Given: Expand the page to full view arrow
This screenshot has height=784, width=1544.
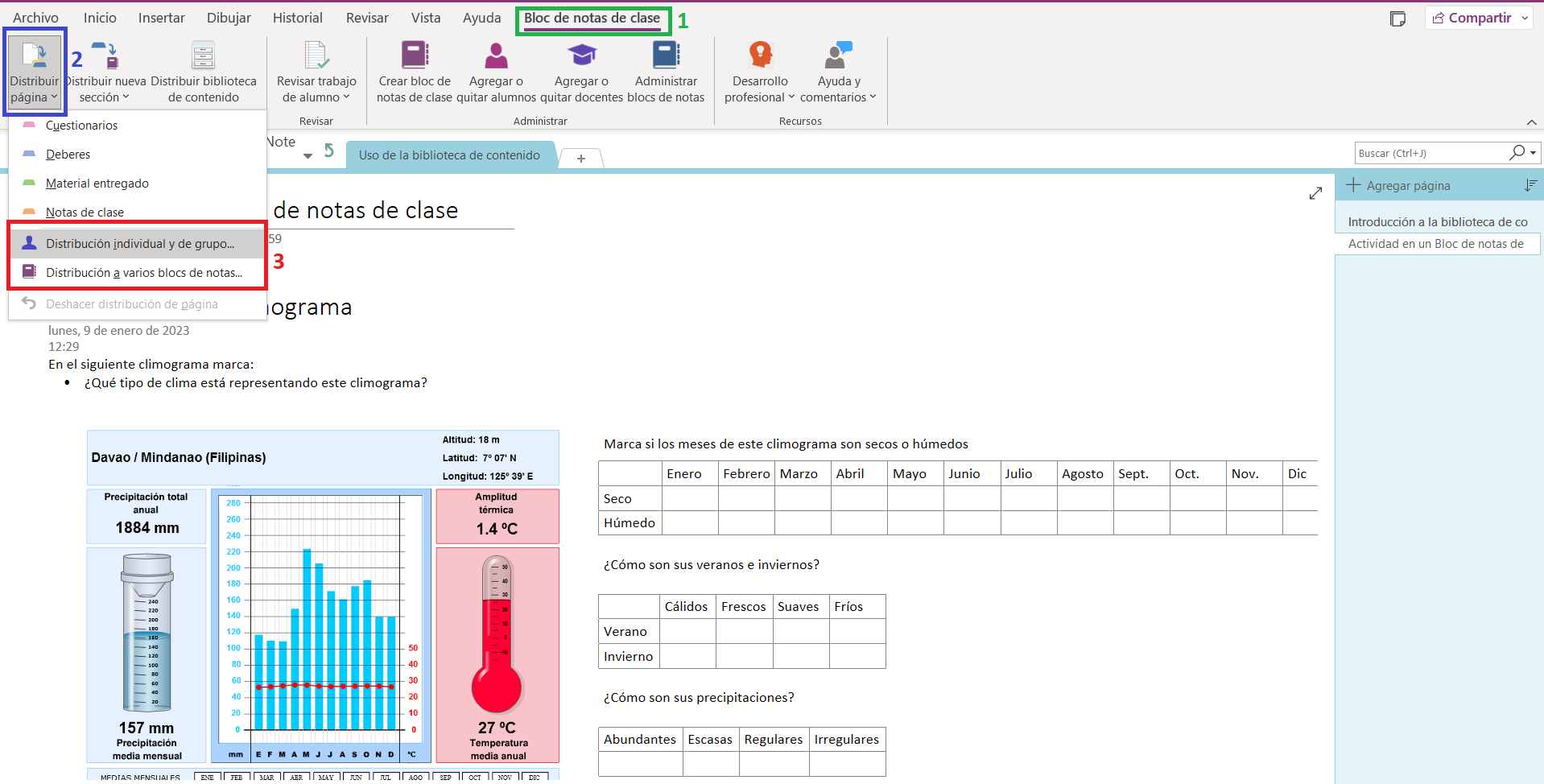Looking at the screenshot, I should pos(1316,193).
